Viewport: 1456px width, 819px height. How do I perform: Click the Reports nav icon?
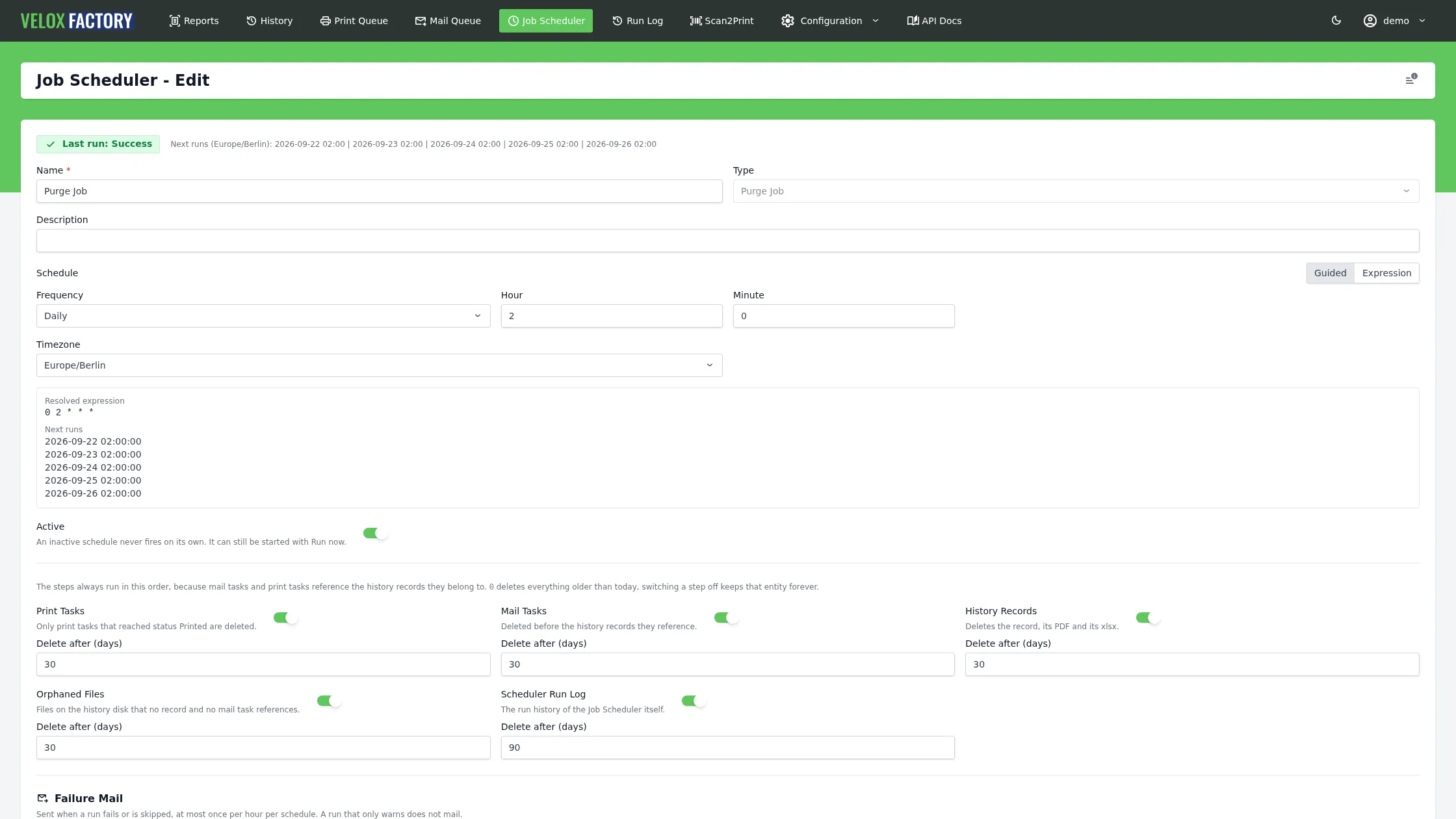174,21
